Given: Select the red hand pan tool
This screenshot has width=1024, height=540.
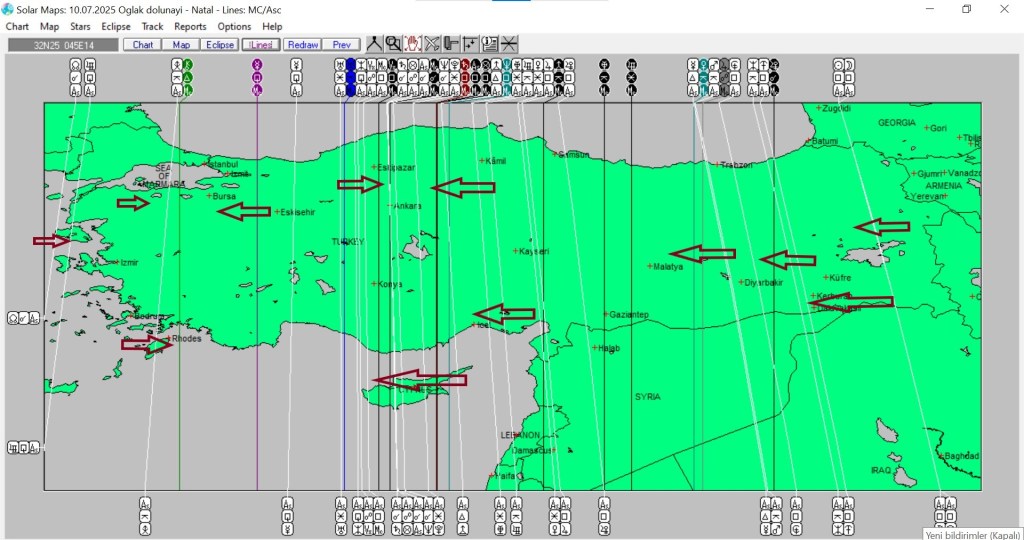Looking at the screenshot, I should pos(412,43).
